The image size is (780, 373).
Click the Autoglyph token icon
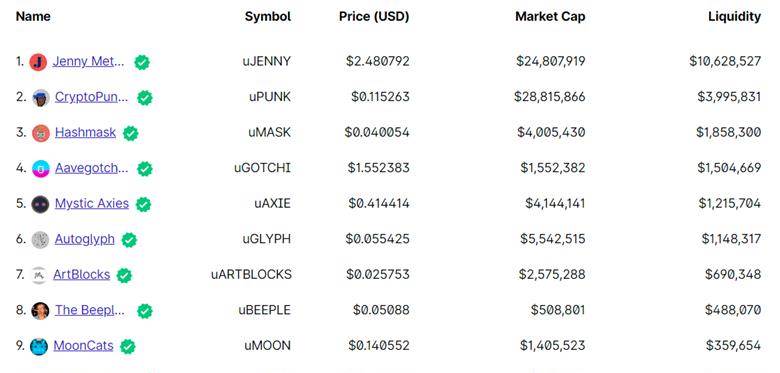tap(40, 240)
